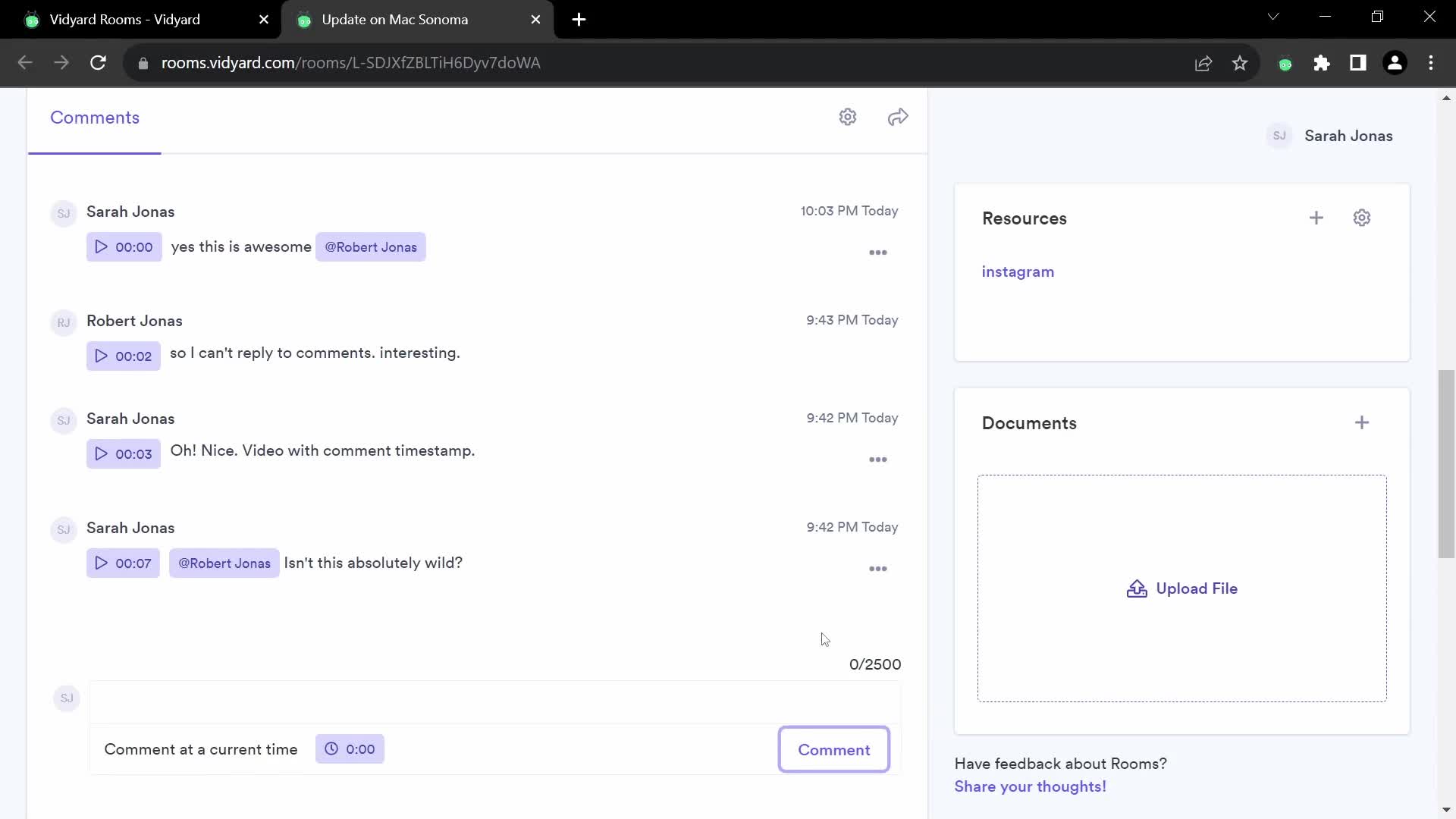The width and height of the screenshot is (1456, 819).
Task: Click @Robert Jonas mention in wild comment
Action: click(224, 563)
